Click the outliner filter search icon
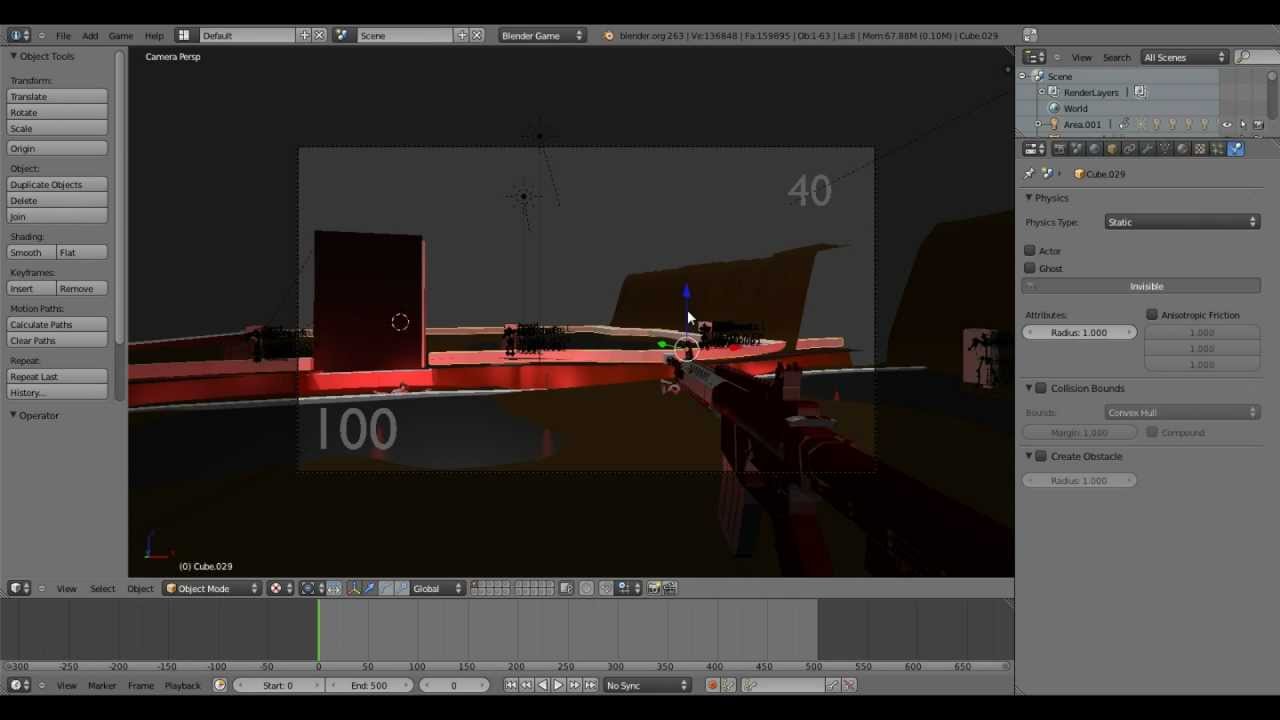The image size is (1280, 720). (x=1241, y=57)
